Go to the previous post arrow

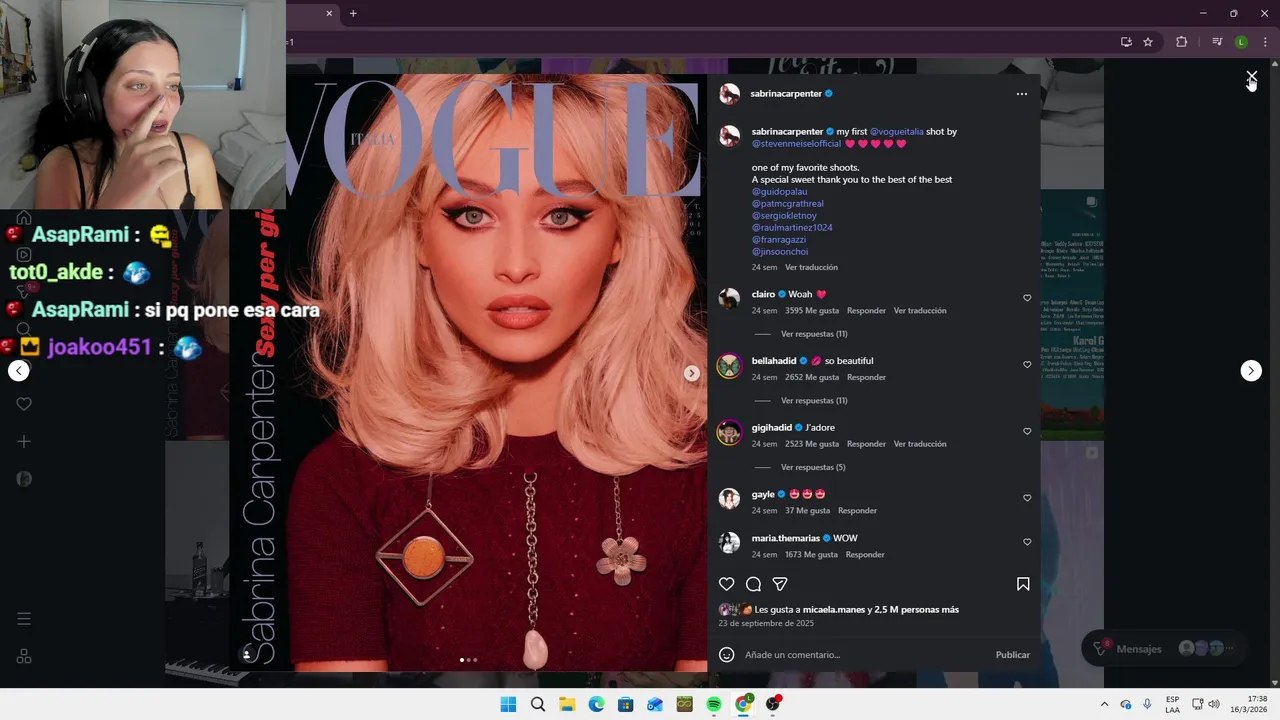point(19,371)
